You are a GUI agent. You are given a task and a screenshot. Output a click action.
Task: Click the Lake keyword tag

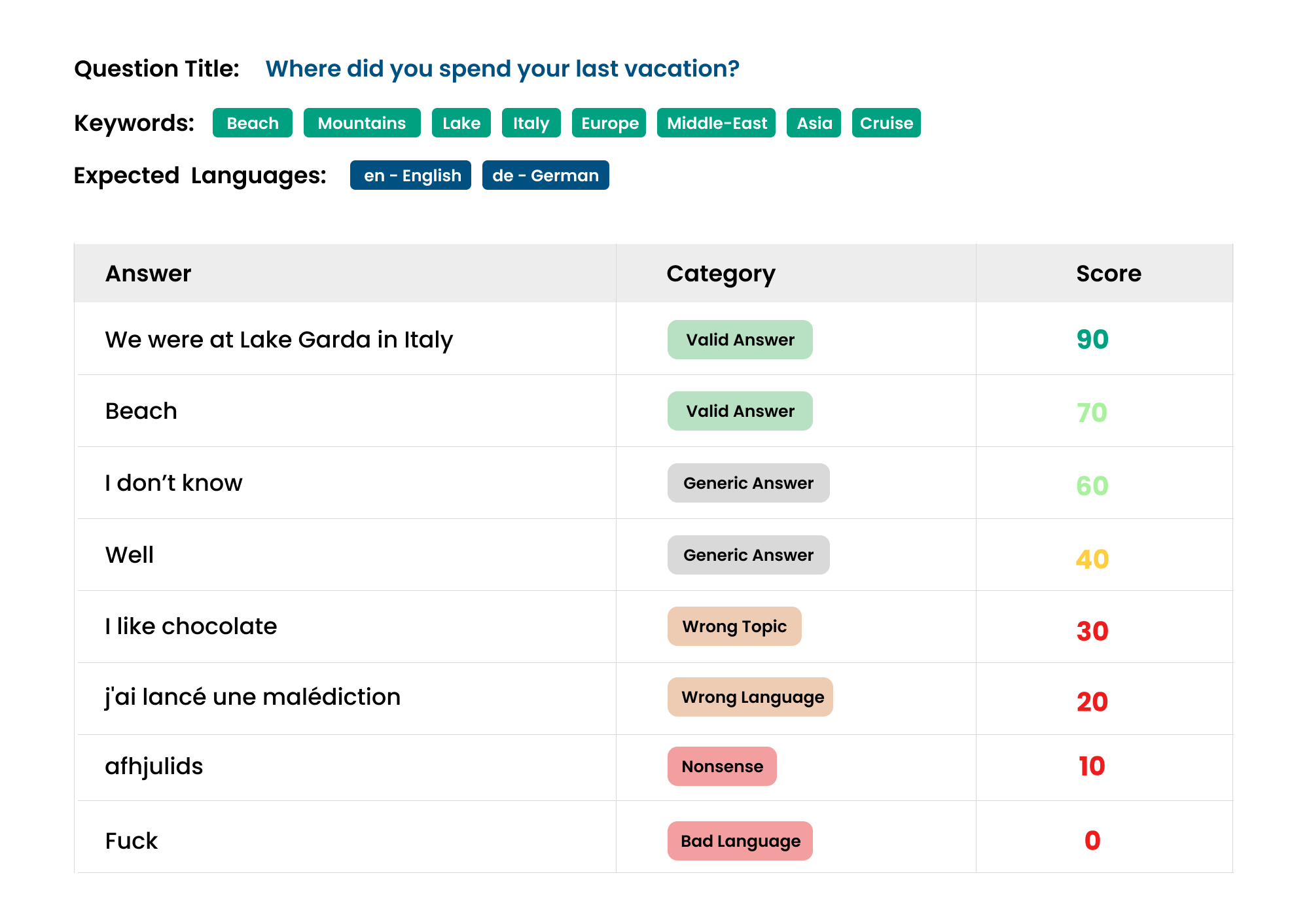[461, 123]
